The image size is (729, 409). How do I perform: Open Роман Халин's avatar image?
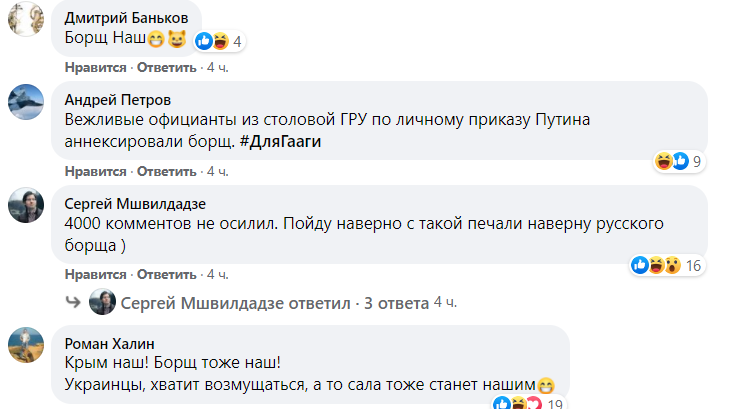pyautogui.click(x=26, y=346)
